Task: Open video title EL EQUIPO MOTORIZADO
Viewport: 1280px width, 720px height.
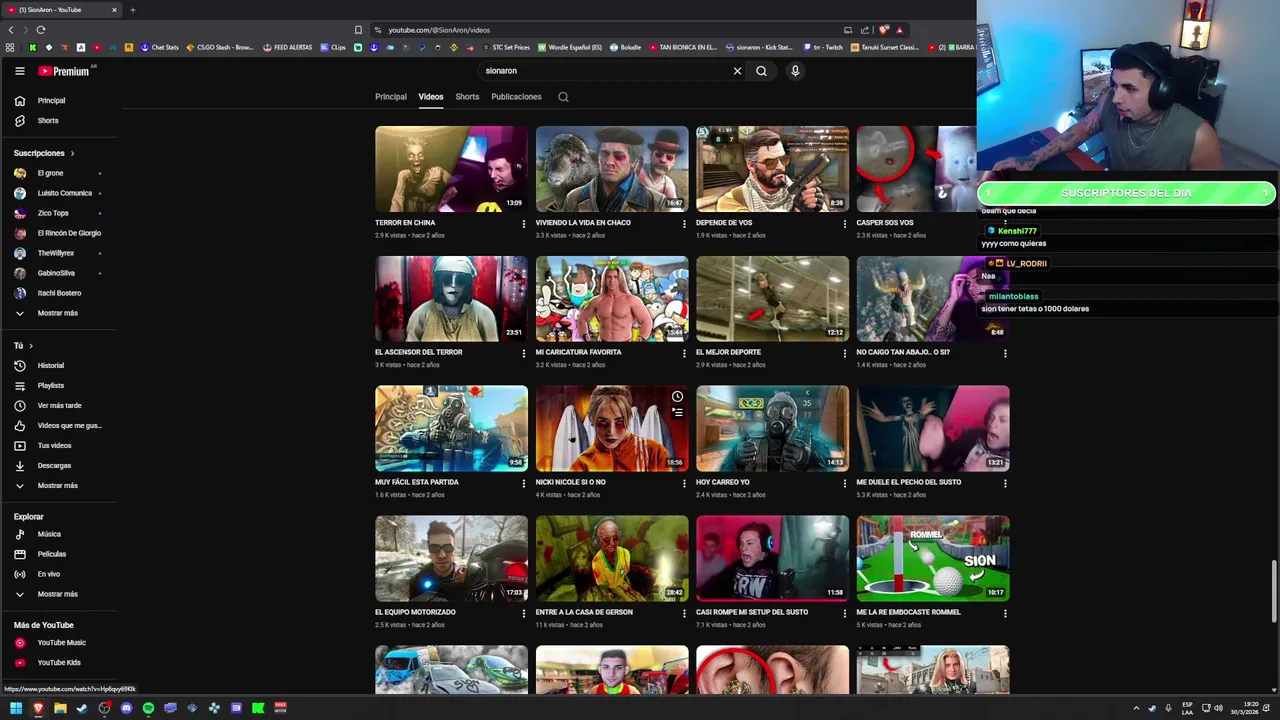Action: point(415,612)
